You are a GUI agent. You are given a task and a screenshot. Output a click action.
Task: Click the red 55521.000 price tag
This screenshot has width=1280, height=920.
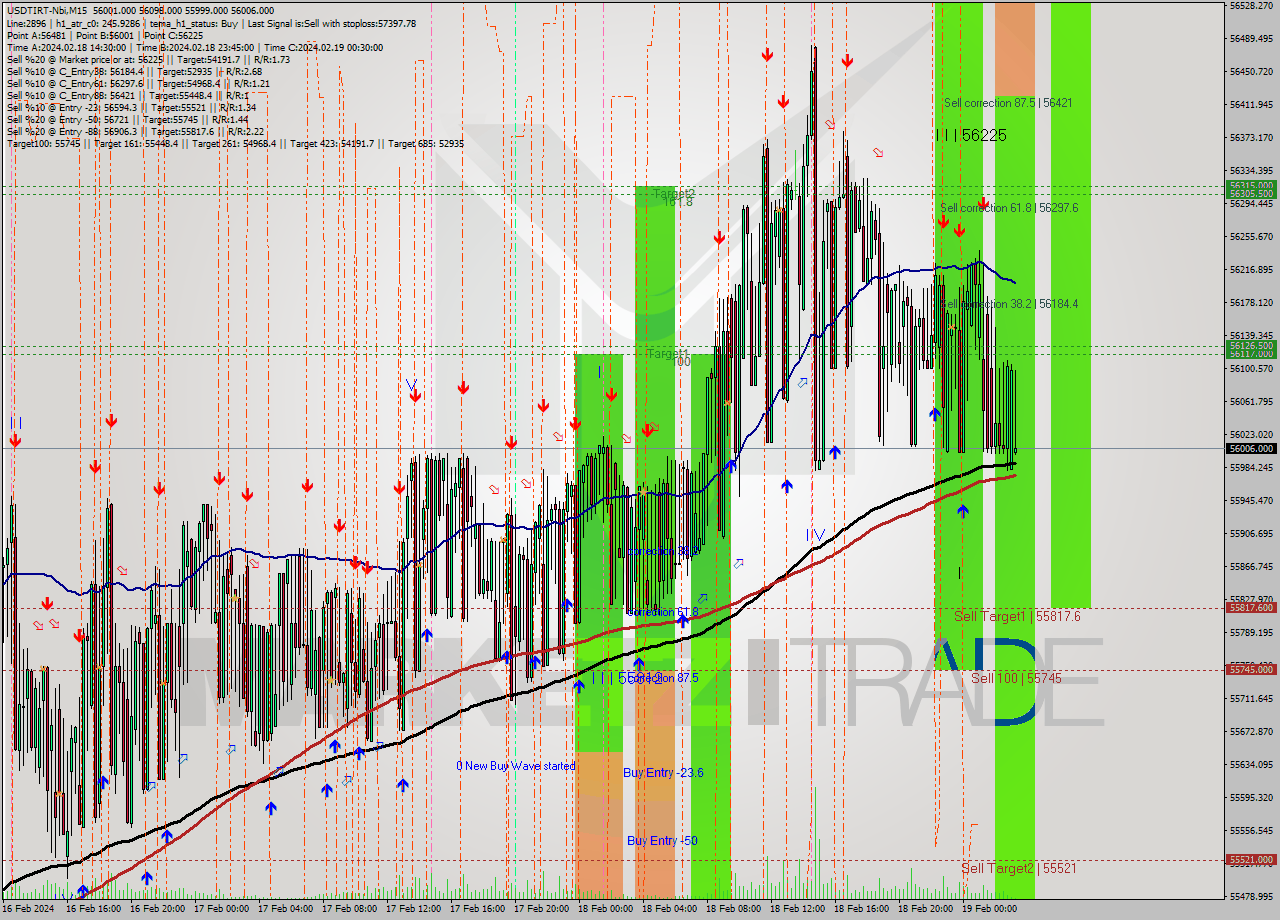click(x=1251, y=859)
